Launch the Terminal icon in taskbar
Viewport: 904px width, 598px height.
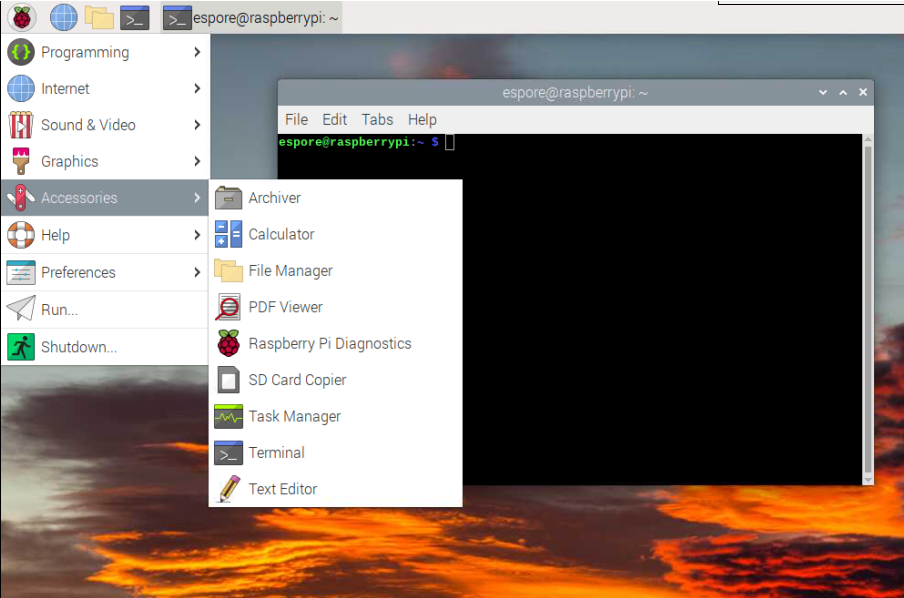(x=134, y=18)
